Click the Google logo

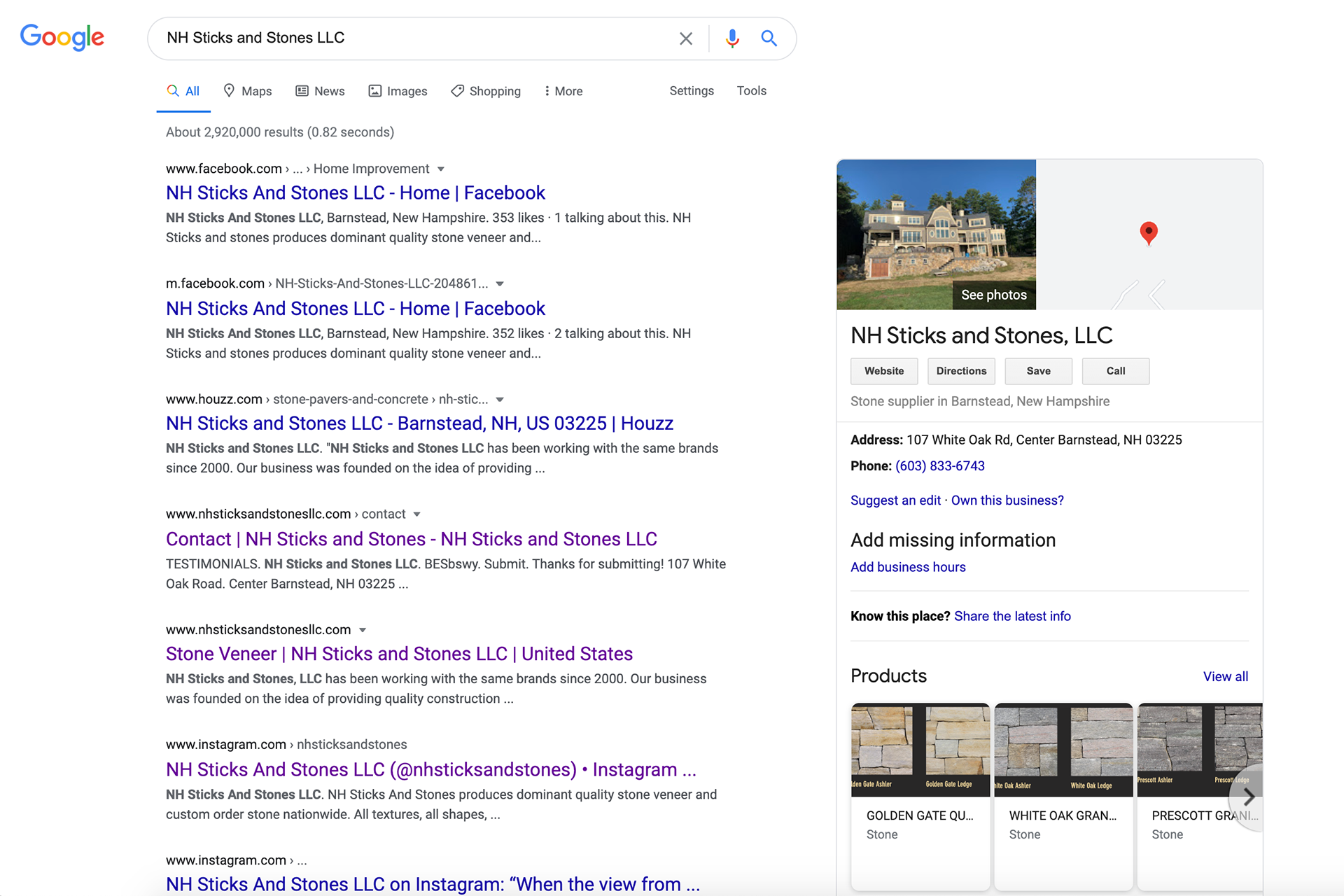pos(62,37)
